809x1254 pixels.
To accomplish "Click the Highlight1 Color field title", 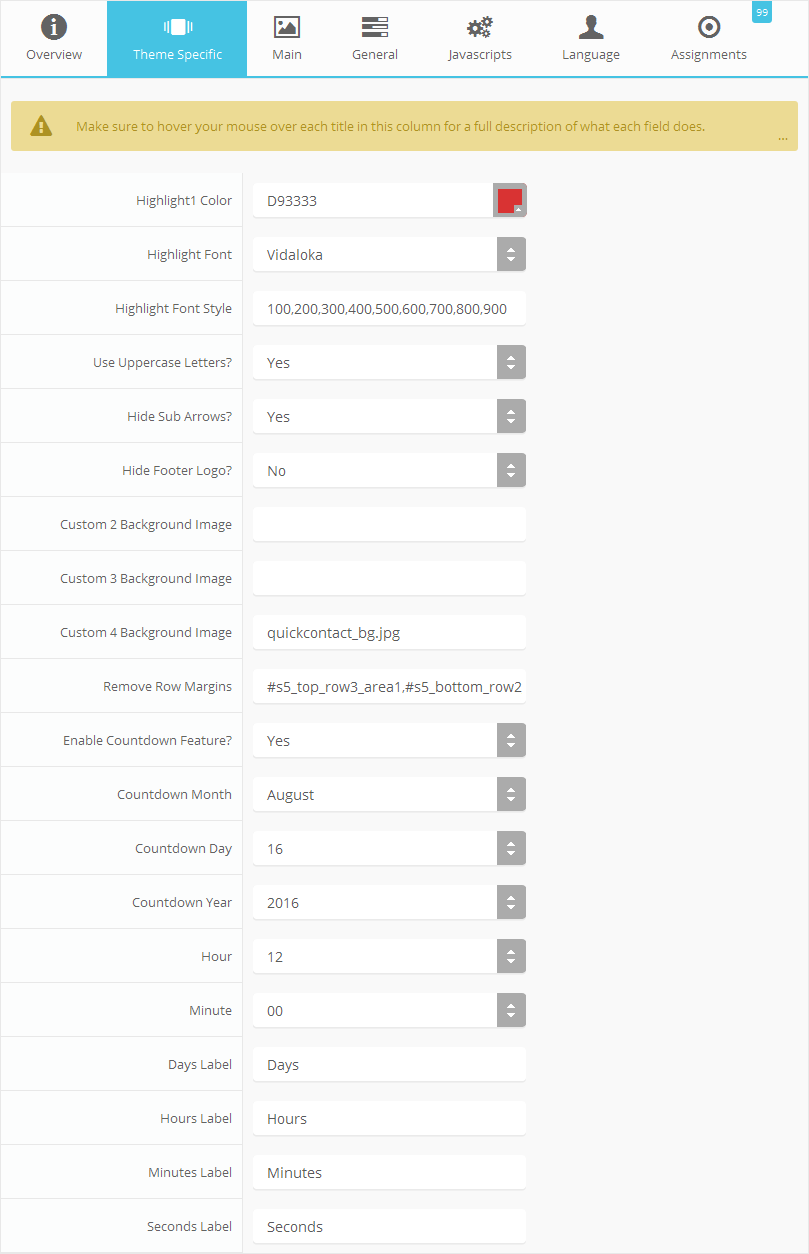I will [x=184, y=200].
